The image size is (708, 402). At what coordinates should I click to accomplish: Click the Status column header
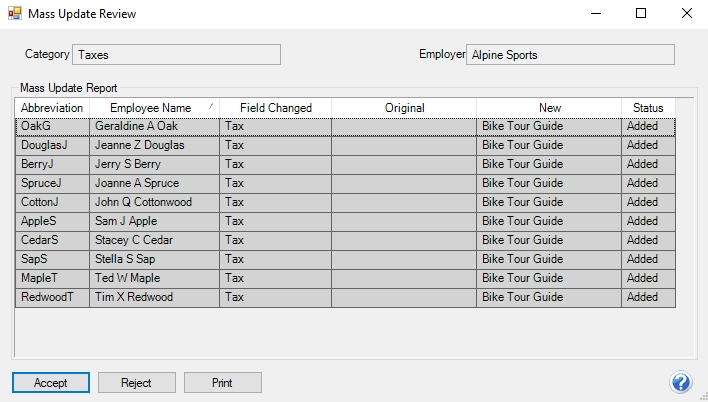pos(648,108)
